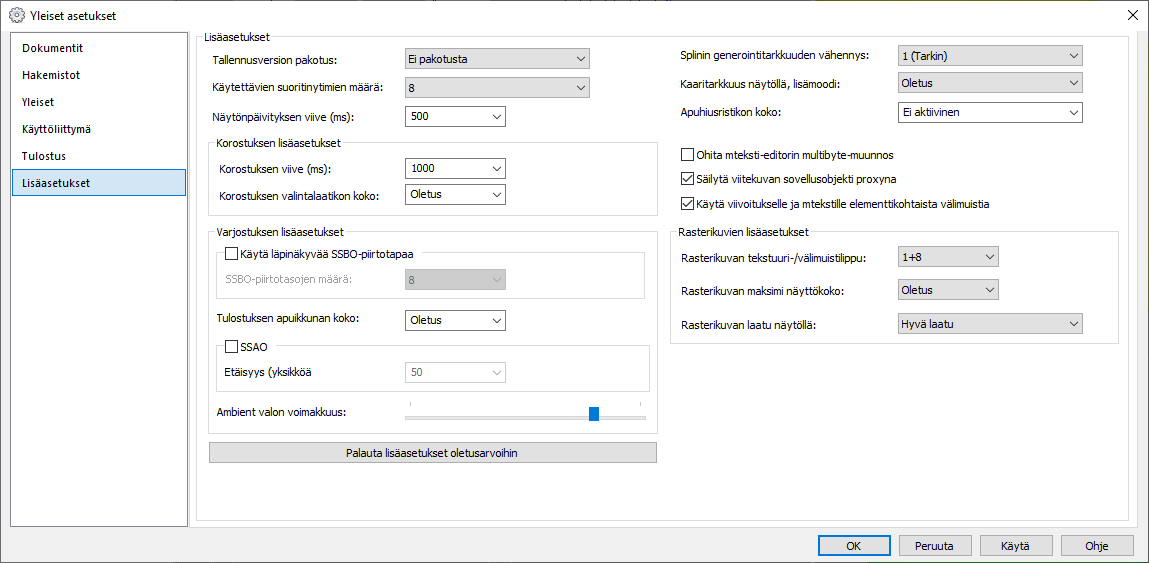Switch to Käyttöliittymä settings page
Image resolution: width=1149 pixels, height=563 pixels.
coord(64,129)
